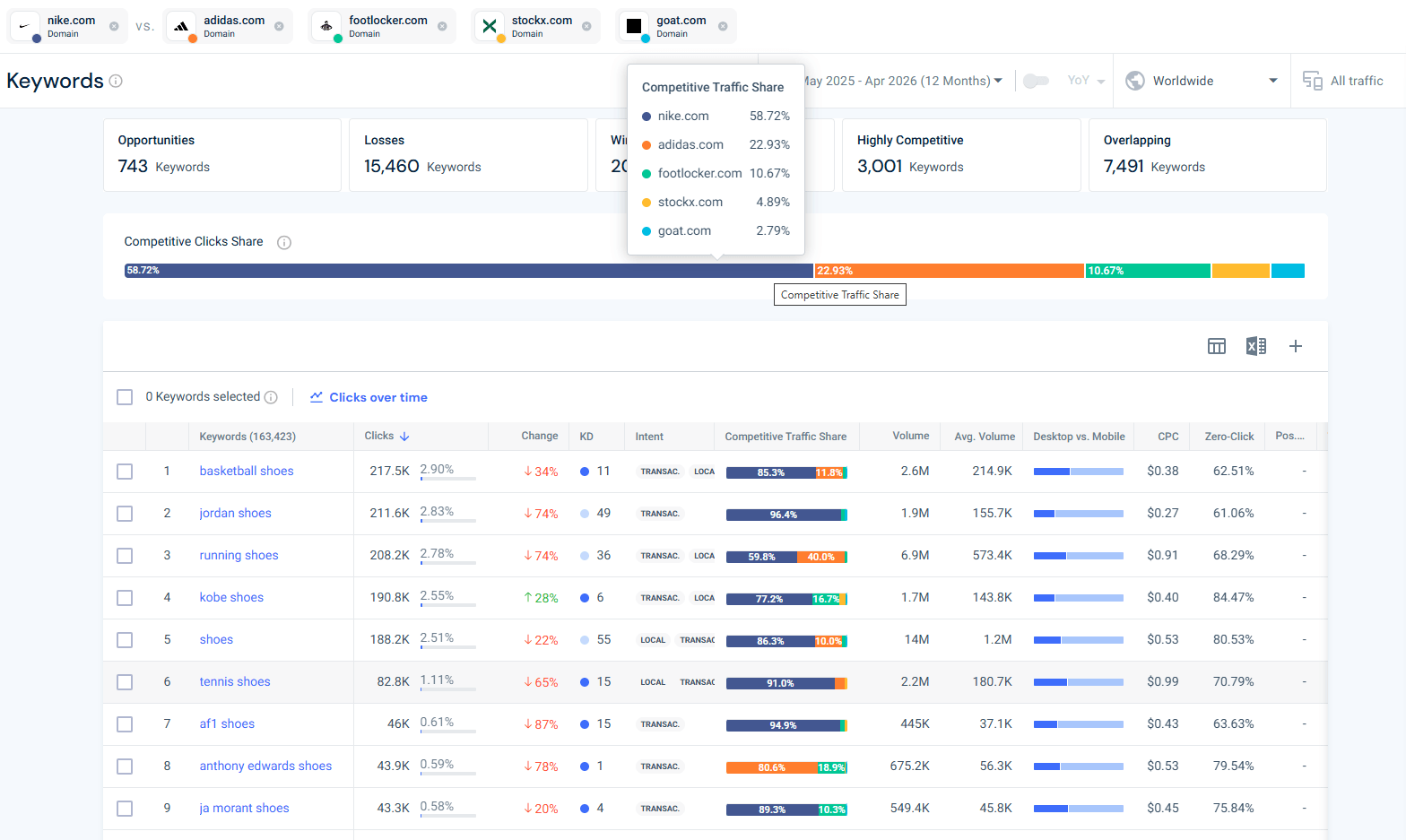
Task: Open the table columns settings icon
Action: pos(1217,346)
